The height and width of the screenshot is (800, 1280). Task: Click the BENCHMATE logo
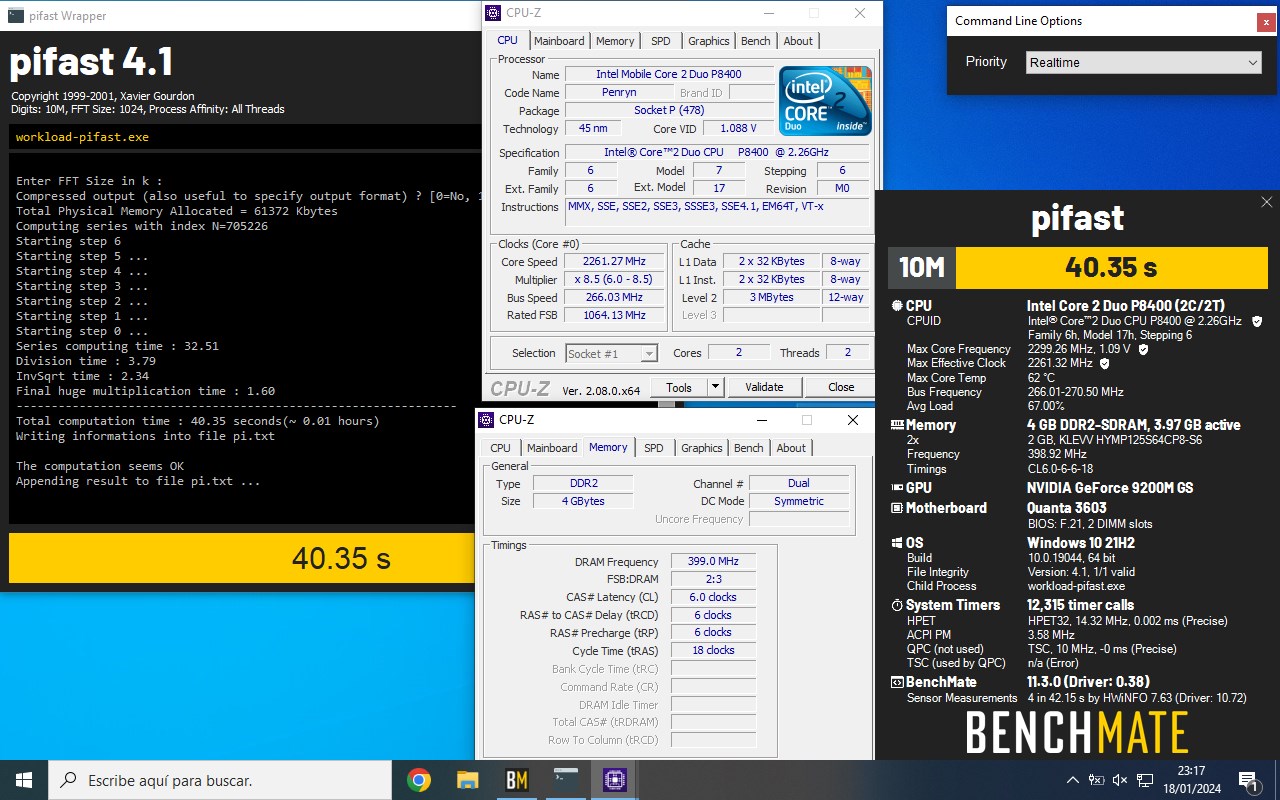coord(1077,733)
